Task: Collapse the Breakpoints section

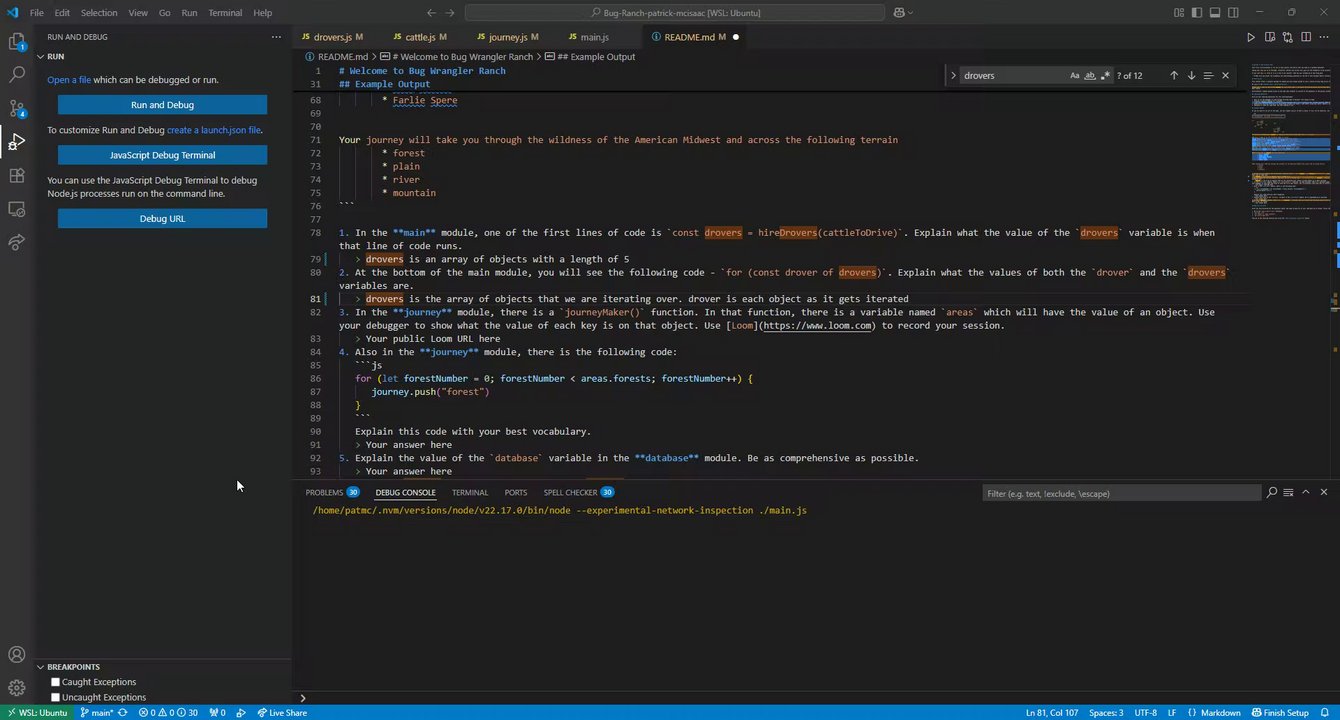Action: tap(73, 667)
